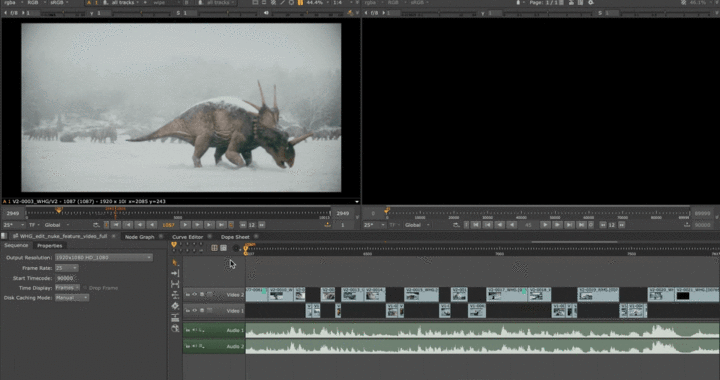Toggle loop playback mode icon in right viewer
This screenshot has width=720, height=380.
click(x=456, y=225)
